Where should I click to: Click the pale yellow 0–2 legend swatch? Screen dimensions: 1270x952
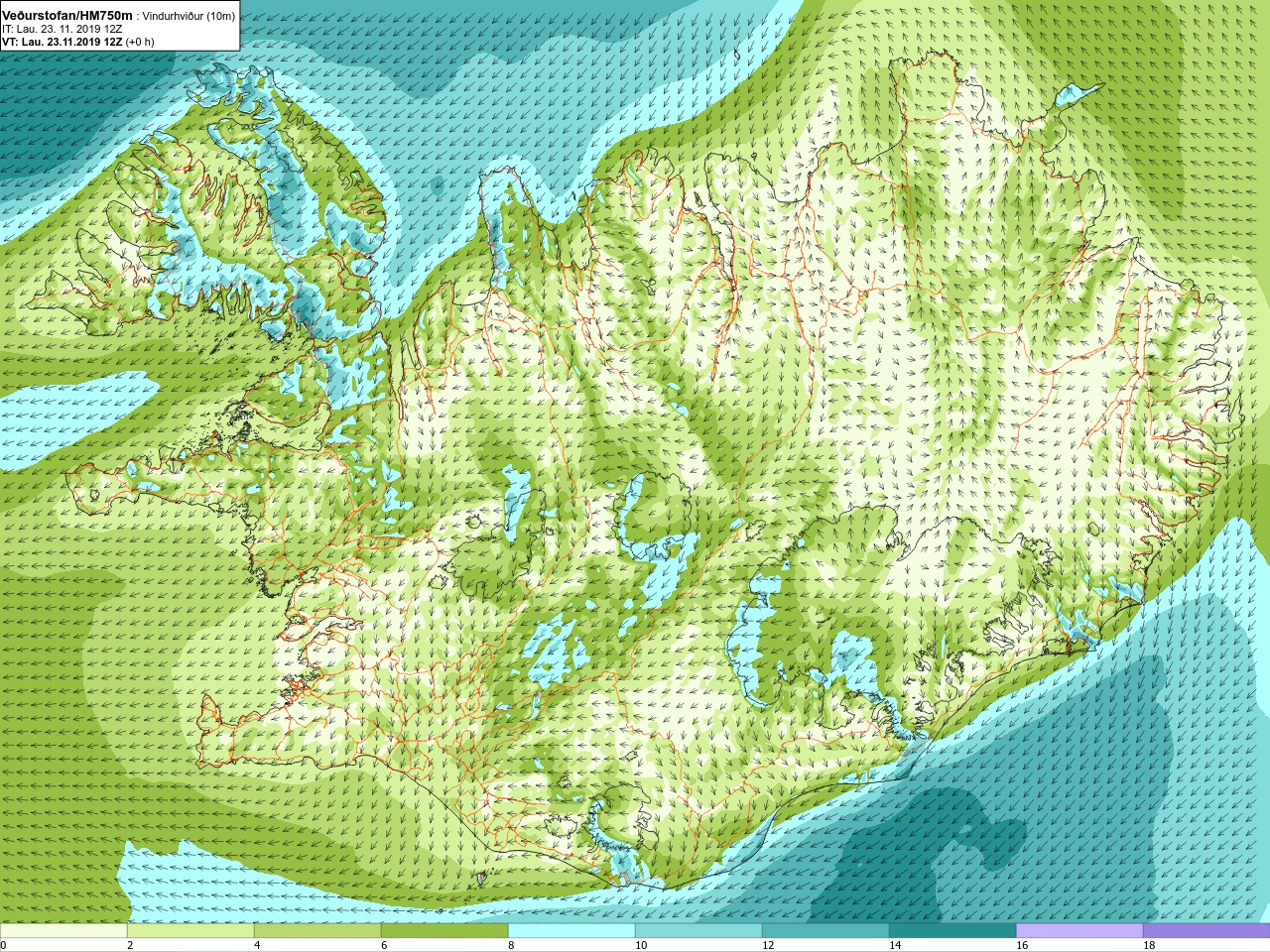pos(63,931)
